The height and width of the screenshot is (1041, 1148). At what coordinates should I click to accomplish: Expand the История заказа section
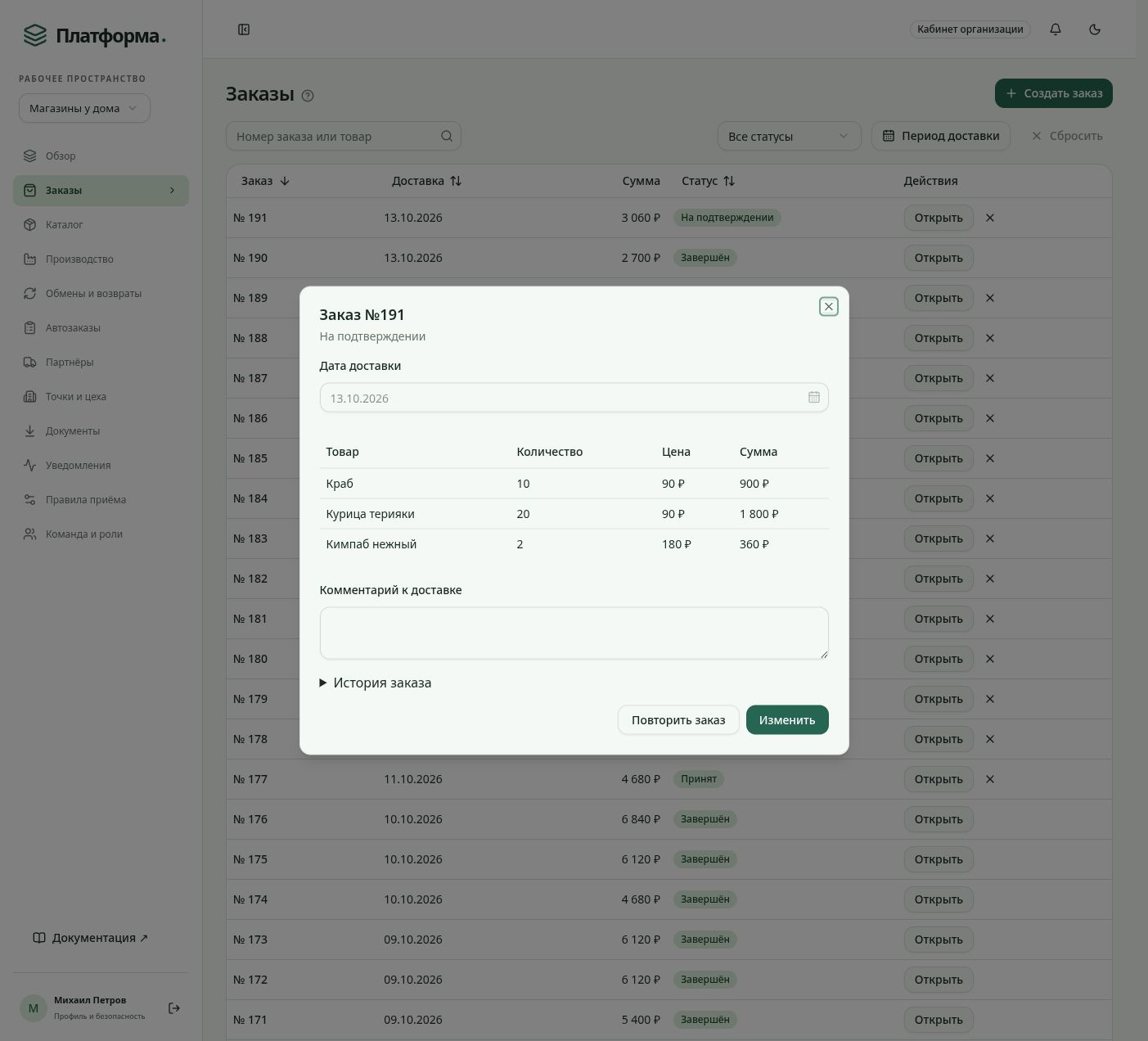376,683
